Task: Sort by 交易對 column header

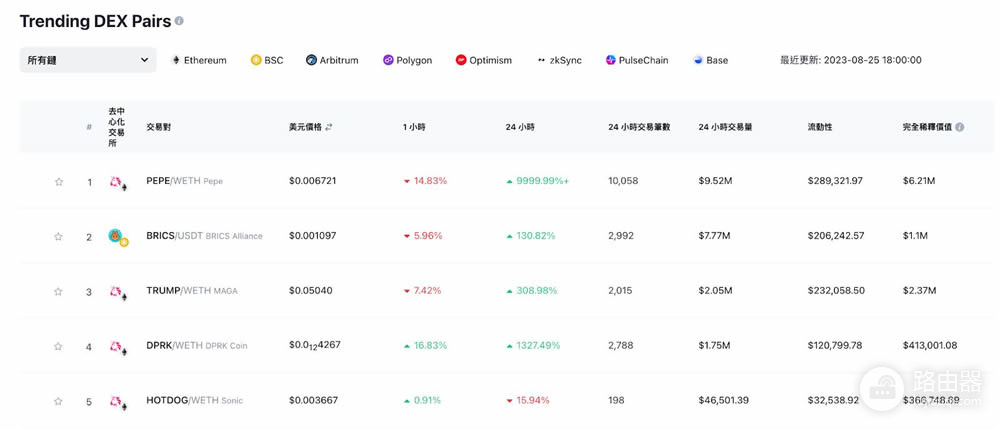Action: pyautogui.click(x=158, y=127)
